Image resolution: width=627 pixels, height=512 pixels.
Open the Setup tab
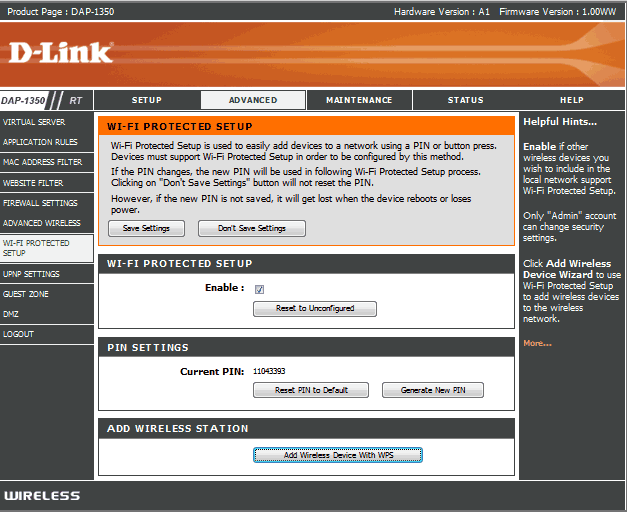[147, 100]
